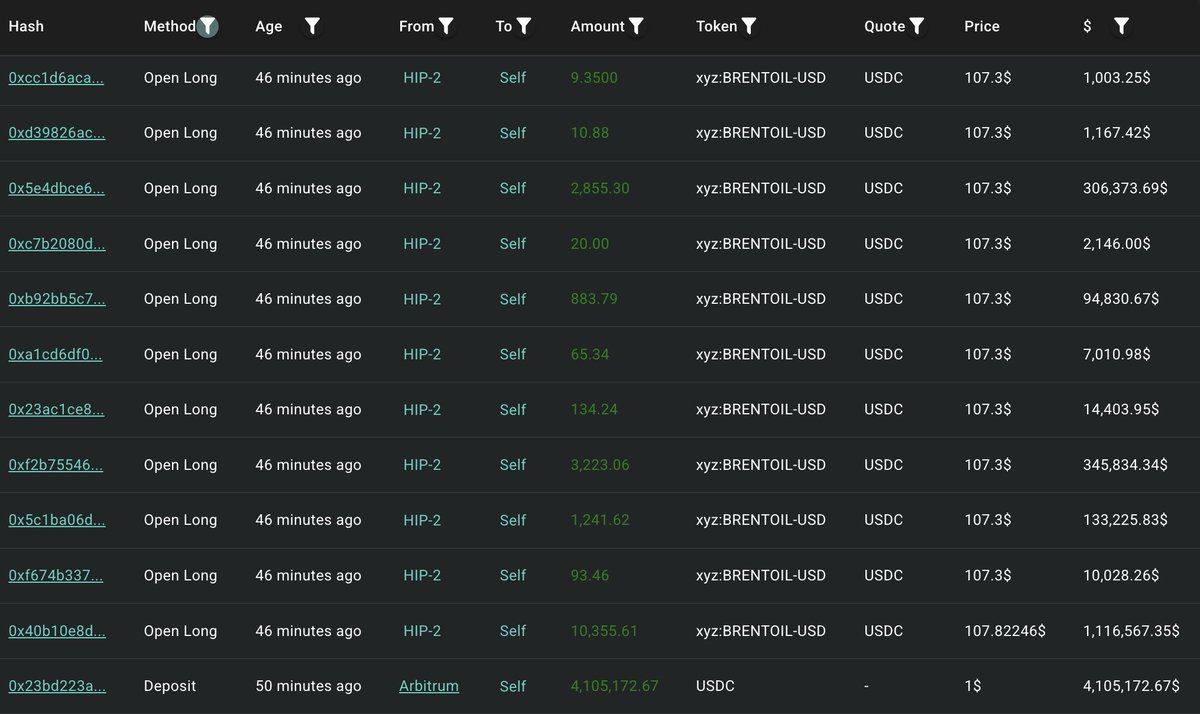The height and width of the screenshot is (714, 1200).
Task: Click Self recipient in the Deposit row
Action: coord(513,686)
